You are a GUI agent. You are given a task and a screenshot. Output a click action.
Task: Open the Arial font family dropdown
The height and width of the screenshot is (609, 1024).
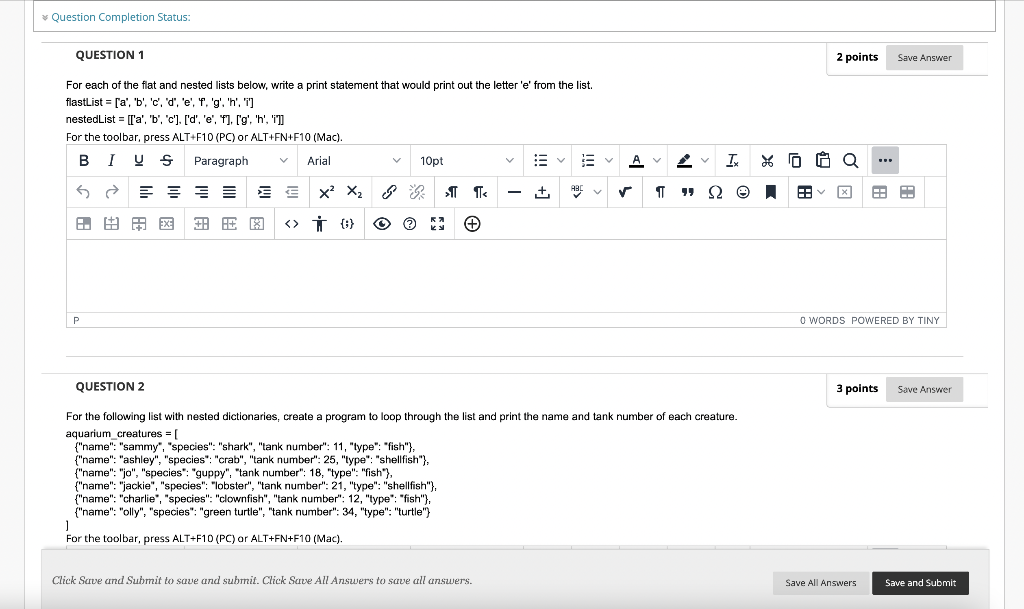(x=353, y=161)
